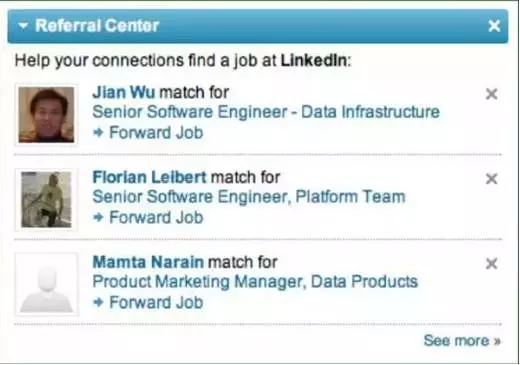View Senior Software Engineer, Platform Team job

pyautogui.click(x=249, y=197)
